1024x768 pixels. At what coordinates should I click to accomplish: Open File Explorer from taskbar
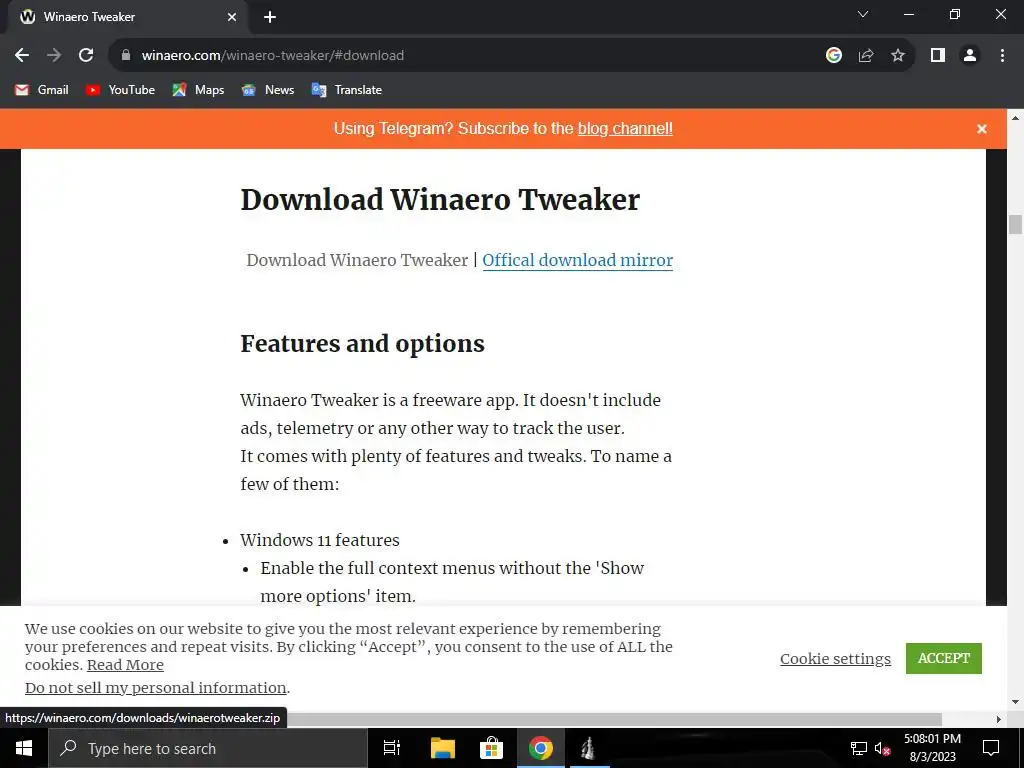coord(442,748)
